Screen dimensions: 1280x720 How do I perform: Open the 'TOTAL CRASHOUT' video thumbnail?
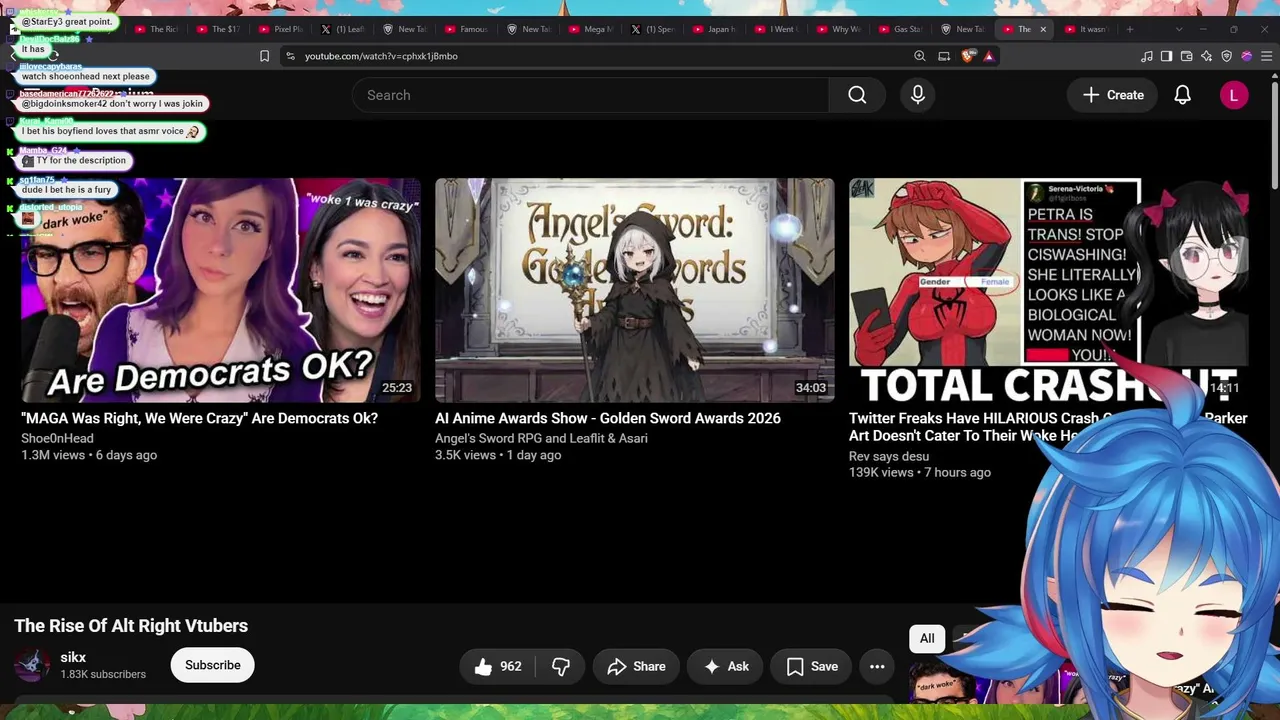(1048, 290)
